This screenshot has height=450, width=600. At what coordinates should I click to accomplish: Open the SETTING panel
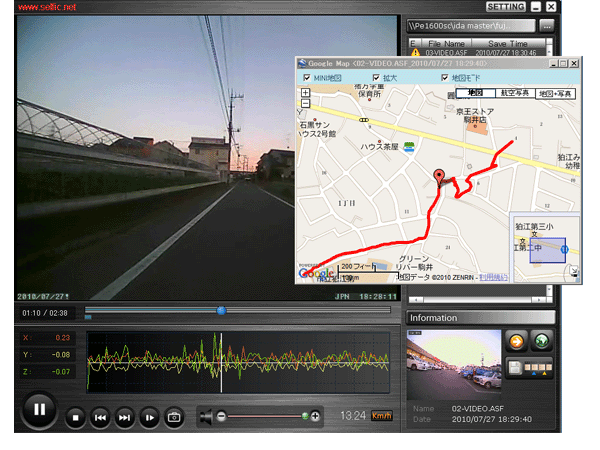[x=506, y=7]
